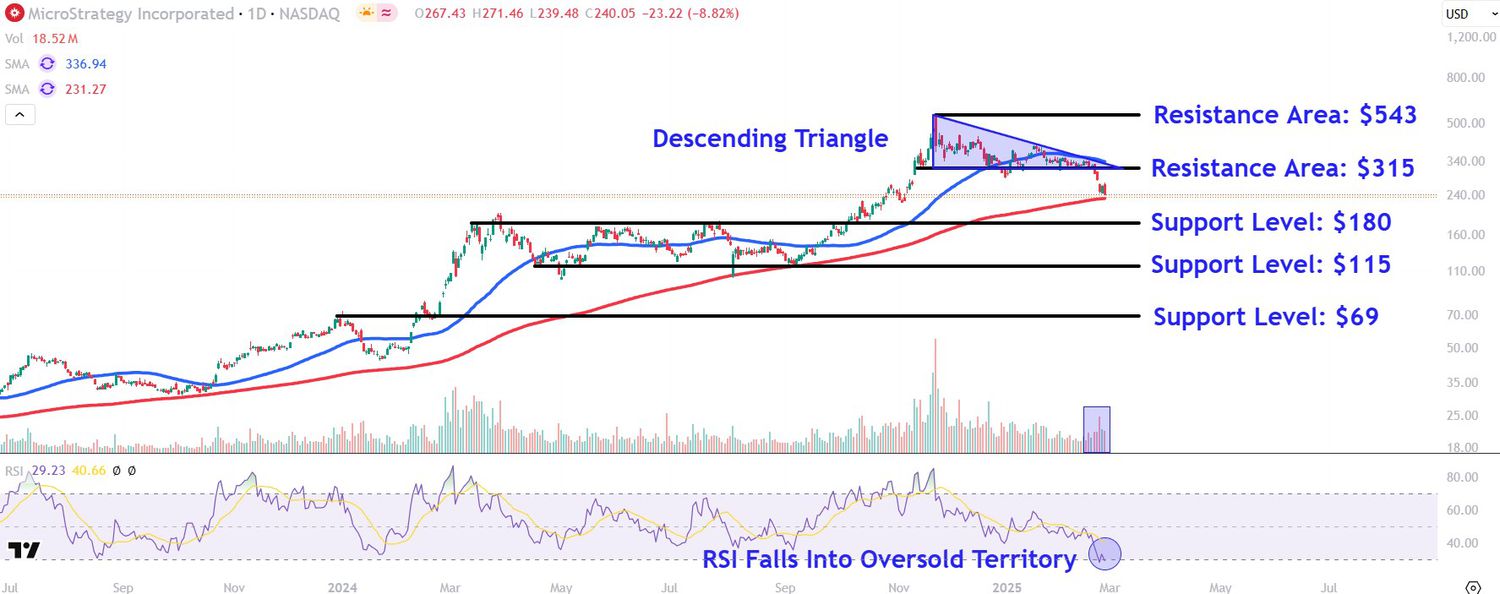1500x594 pixels.
Task: Click refresh icon beside SMA 231.27
Action: [x=46, y=89]
